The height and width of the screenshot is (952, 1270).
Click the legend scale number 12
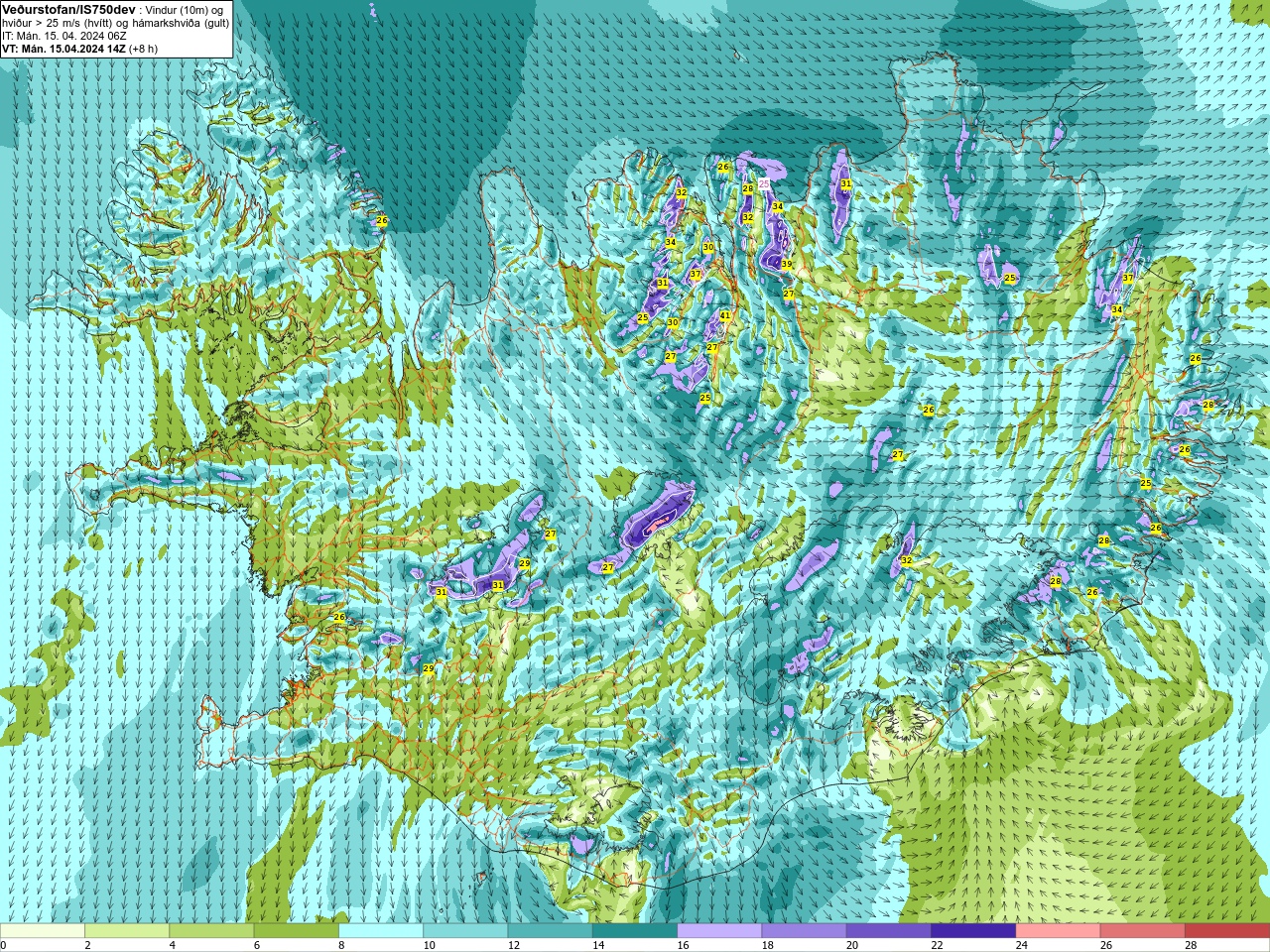(514, 945)
